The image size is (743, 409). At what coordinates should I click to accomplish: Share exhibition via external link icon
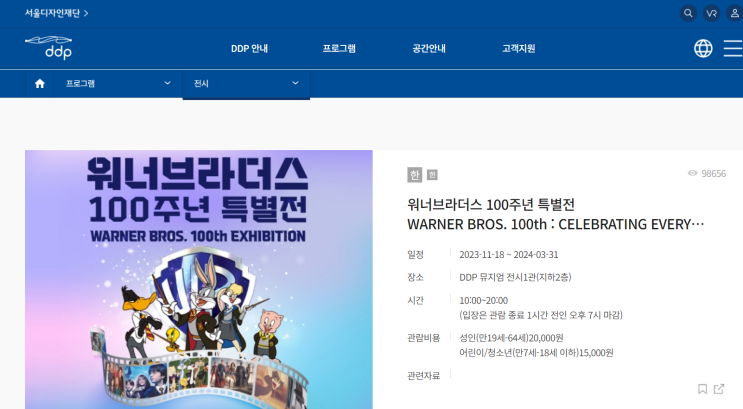719,389
